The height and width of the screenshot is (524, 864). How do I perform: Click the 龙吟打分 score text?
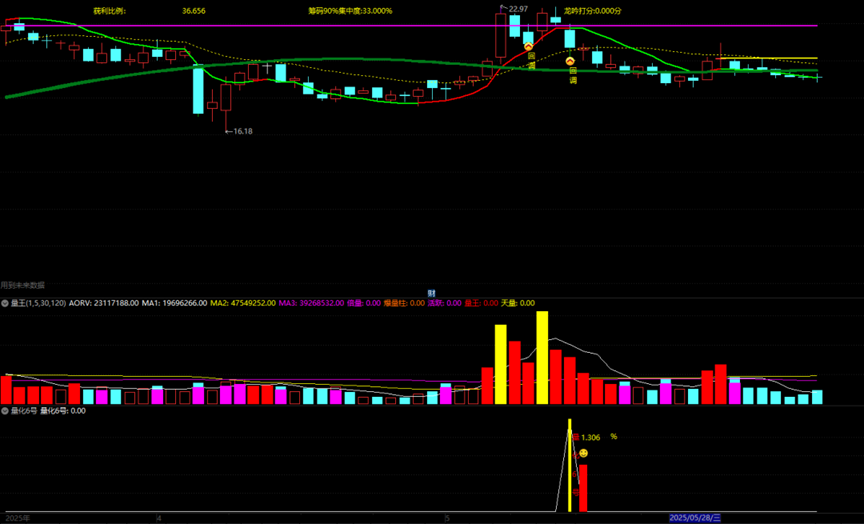592,11
